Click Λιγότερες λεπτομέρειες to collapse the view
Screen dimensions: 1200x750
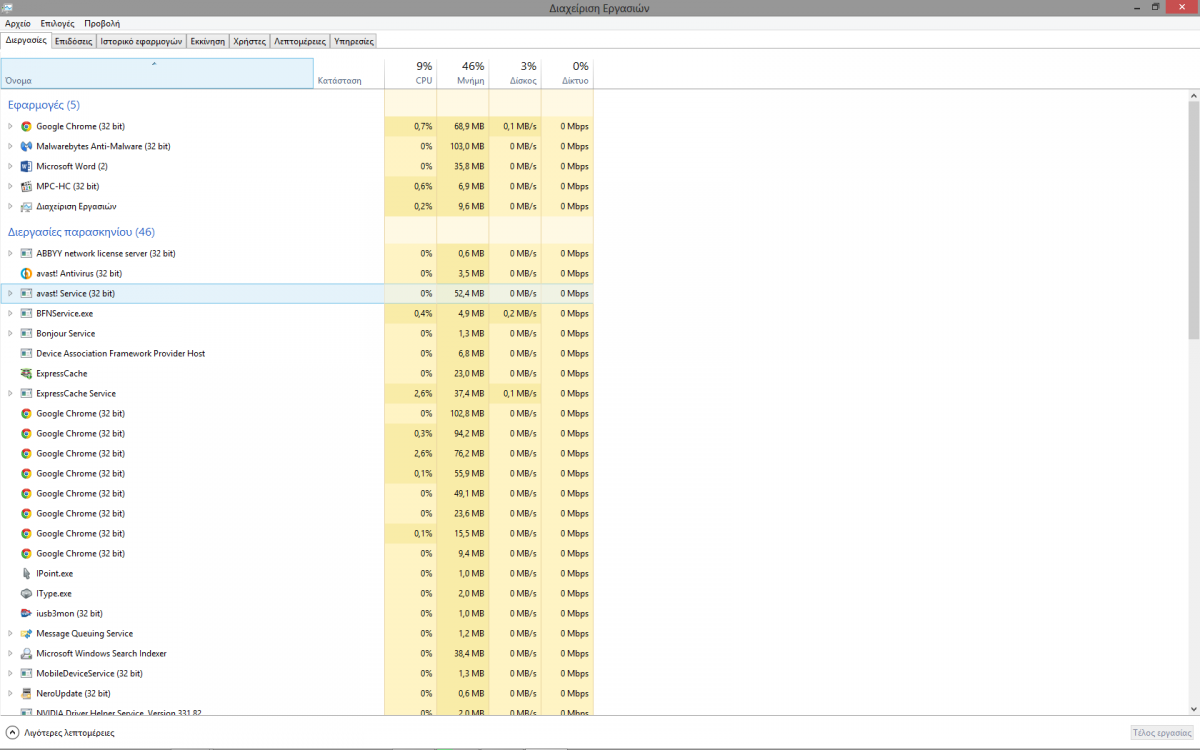point(60,733)
